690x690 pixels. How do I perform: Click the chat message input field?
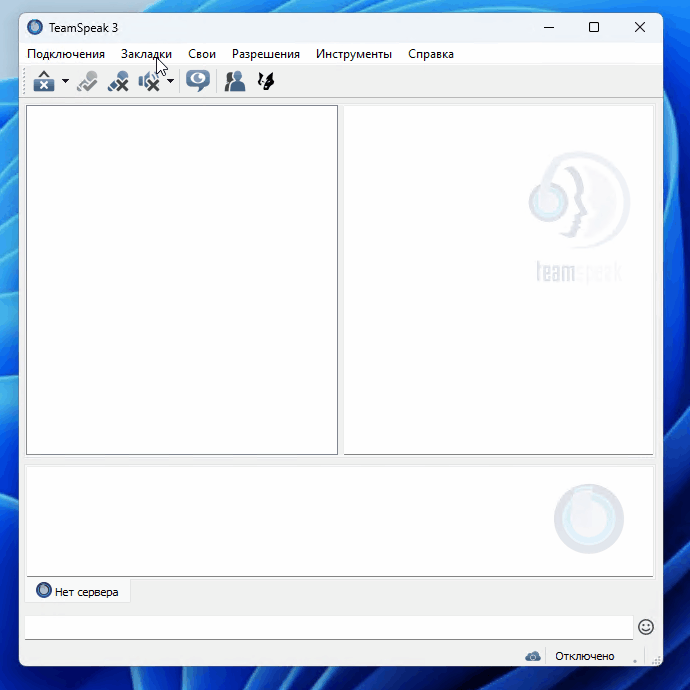[329, 627]
